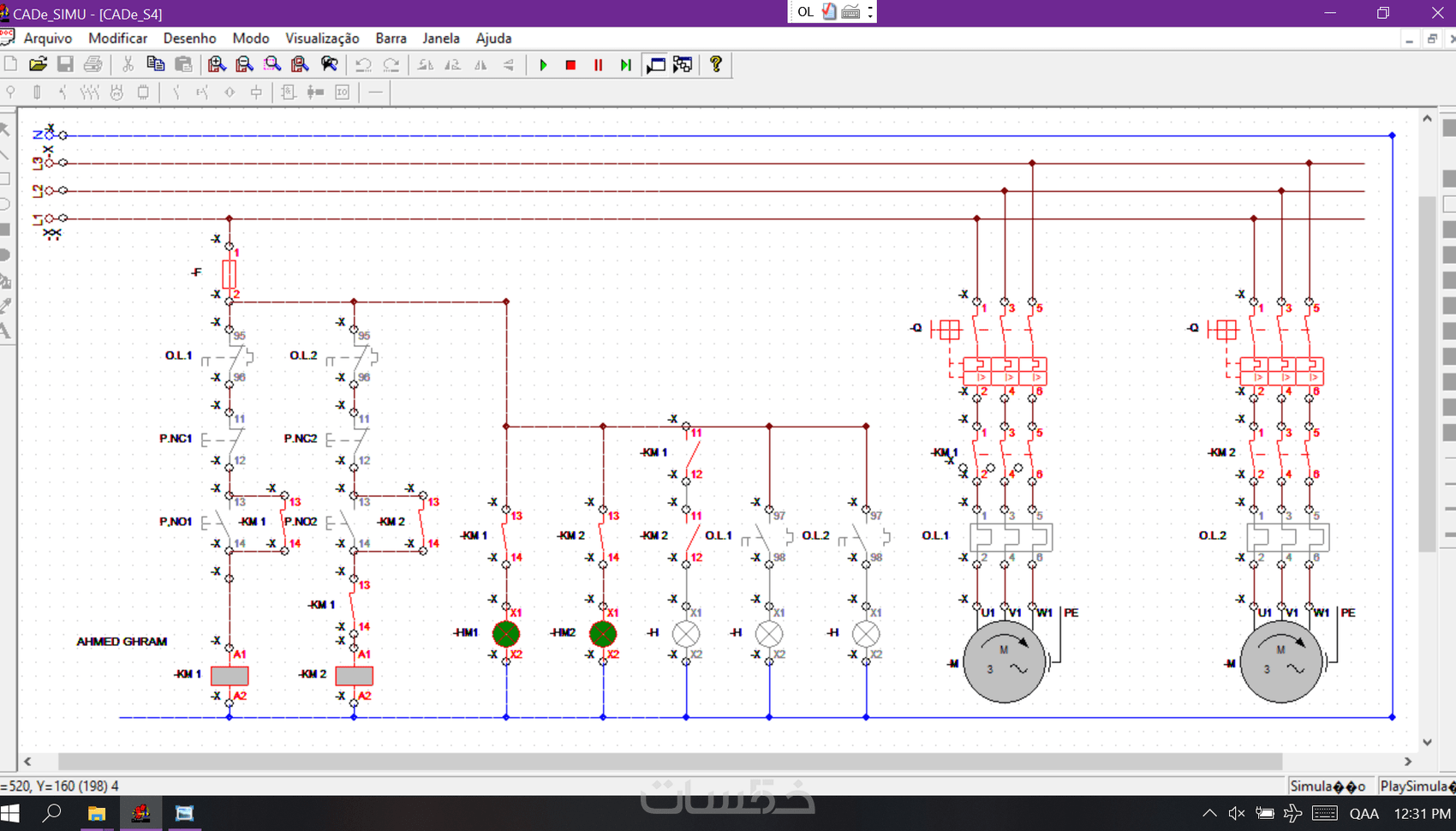1456x831 pixels.
Task: Open the coil and signaling component category
Action: pyautogui.click(x=256, y=92)
